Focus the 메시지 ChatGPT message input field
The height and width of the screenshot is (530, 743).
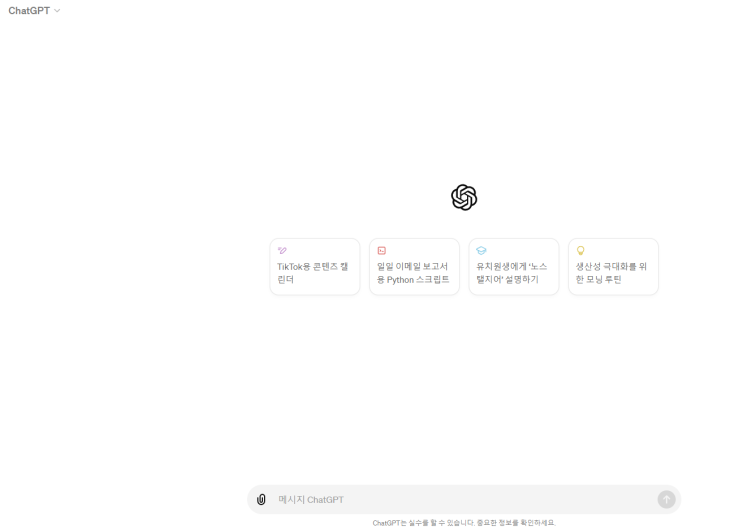point(462,500)
